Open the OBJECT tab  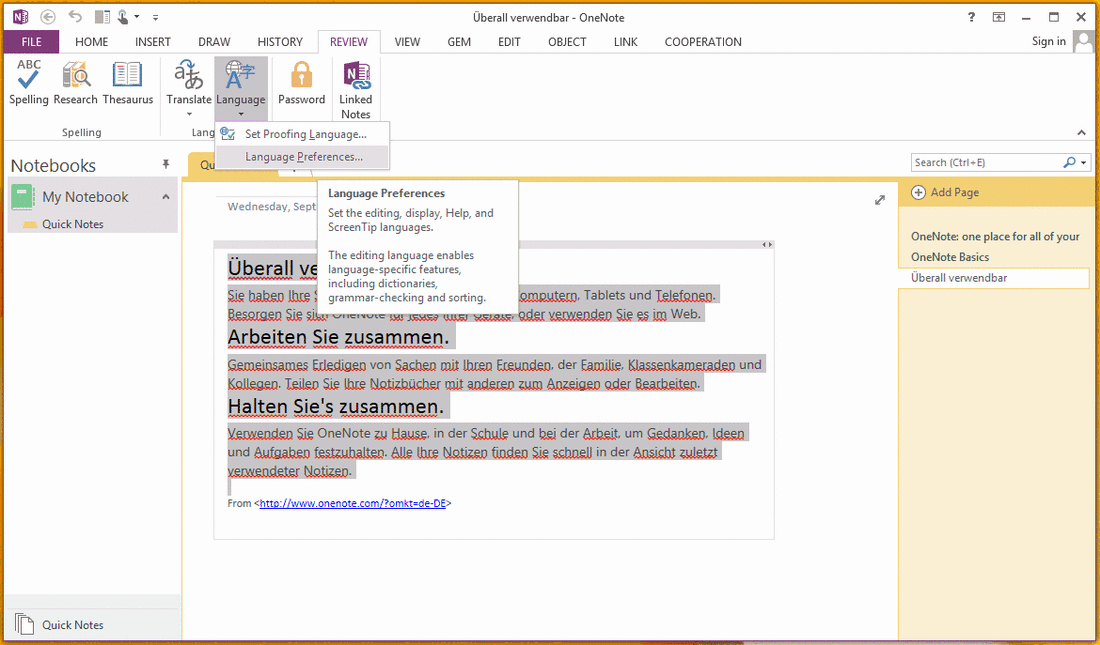[x=568, y=42]
